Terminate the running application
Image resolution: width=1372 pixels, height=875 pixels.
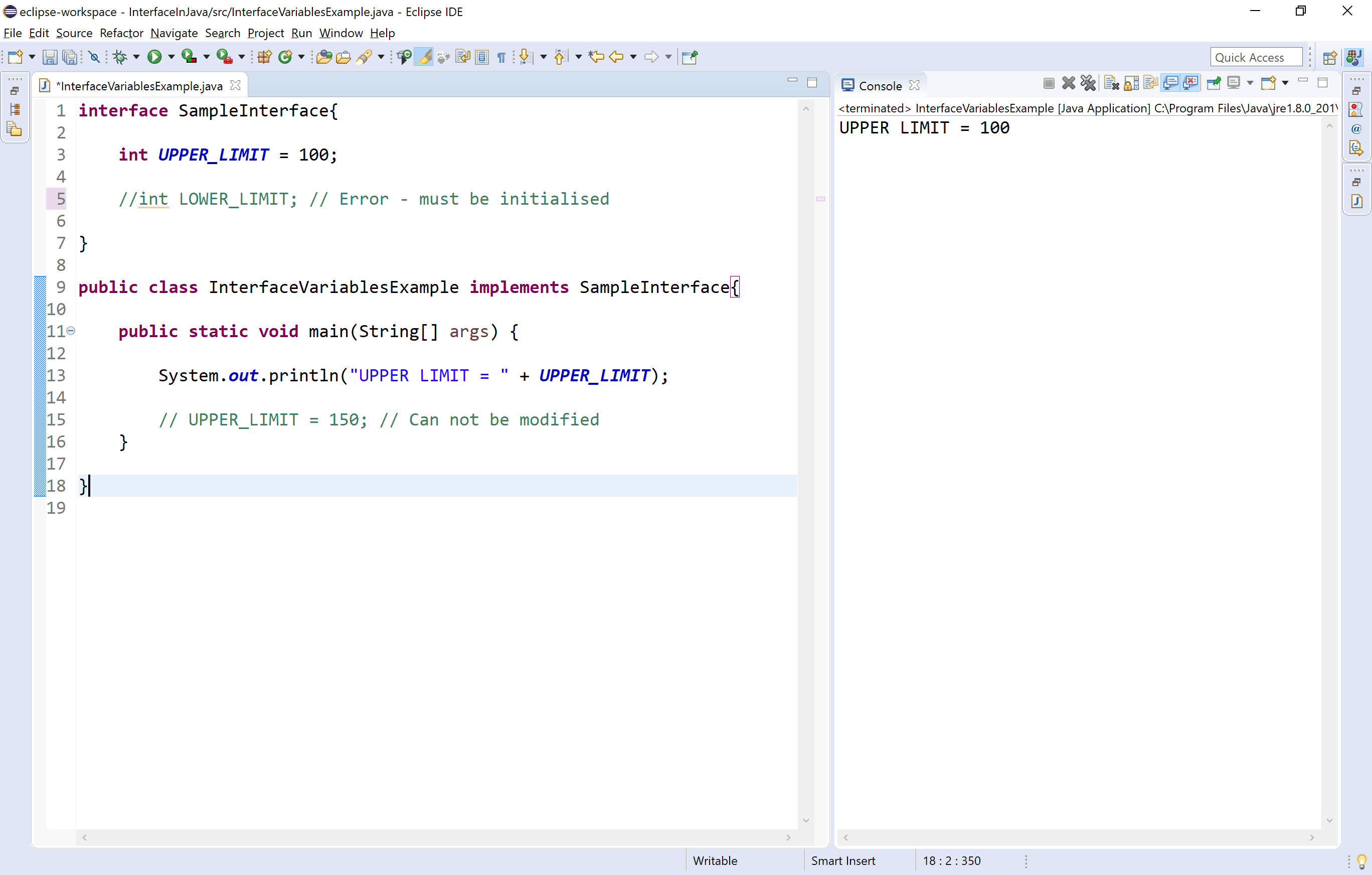click(1049, 83)
